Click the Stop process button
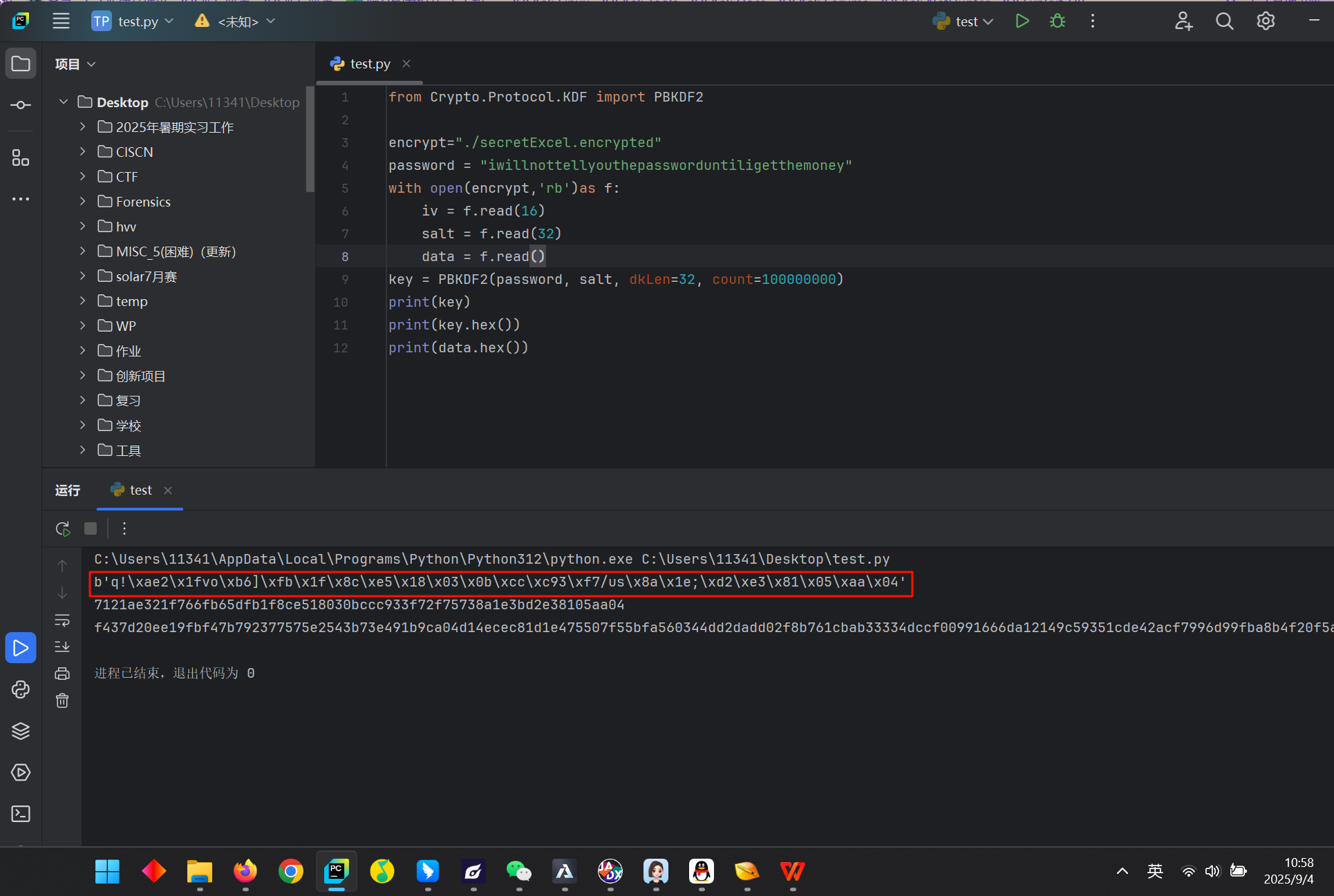This screenshot has height=896, width=1334. pyautogui.click(x=91, y=529)
